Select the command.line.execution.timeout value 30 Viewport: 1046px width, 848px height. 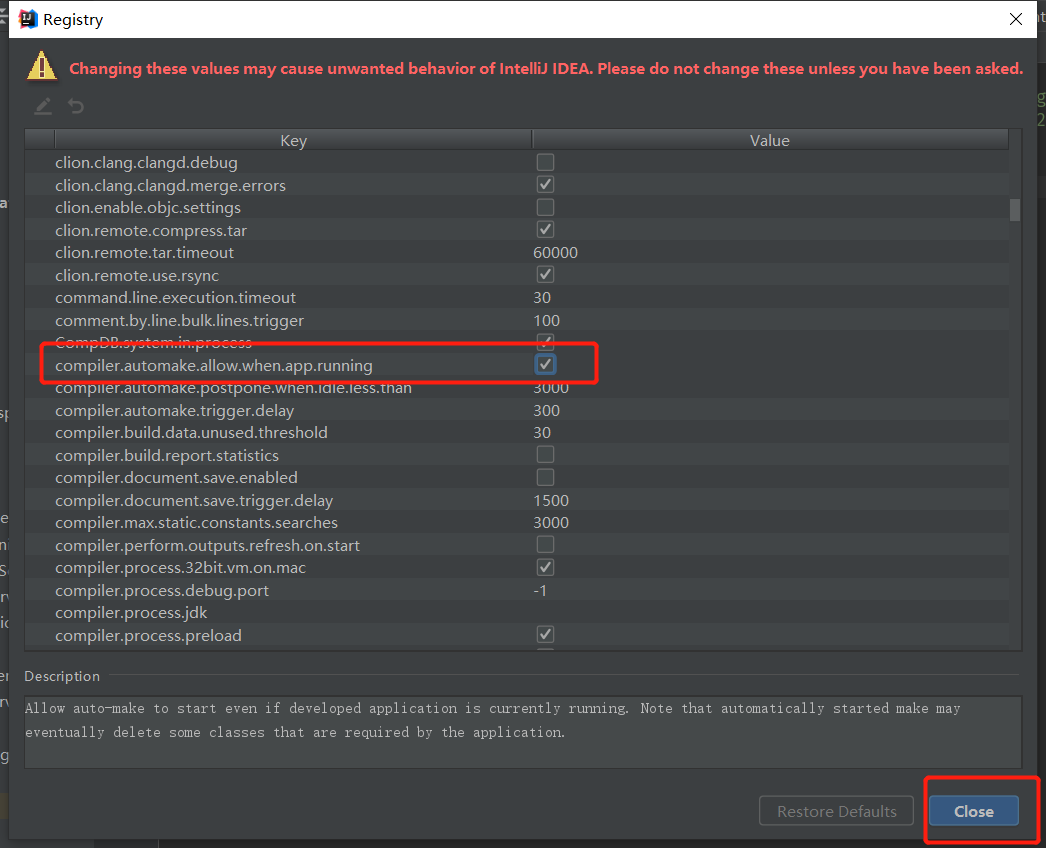542,298
